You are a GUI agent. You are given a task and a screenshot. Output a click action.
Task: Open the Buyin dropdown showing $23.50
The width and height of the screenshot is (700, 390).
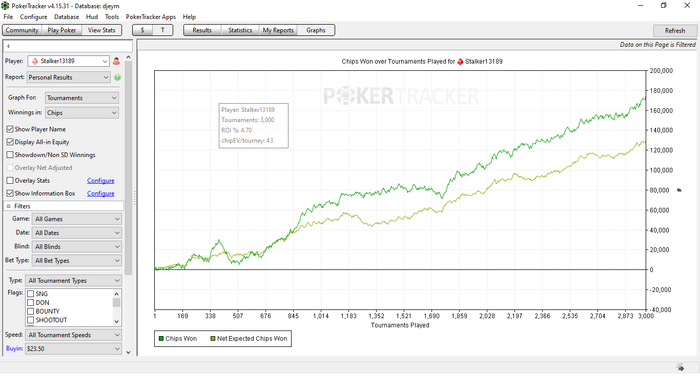pyautogui.click(x=73, y=349)
